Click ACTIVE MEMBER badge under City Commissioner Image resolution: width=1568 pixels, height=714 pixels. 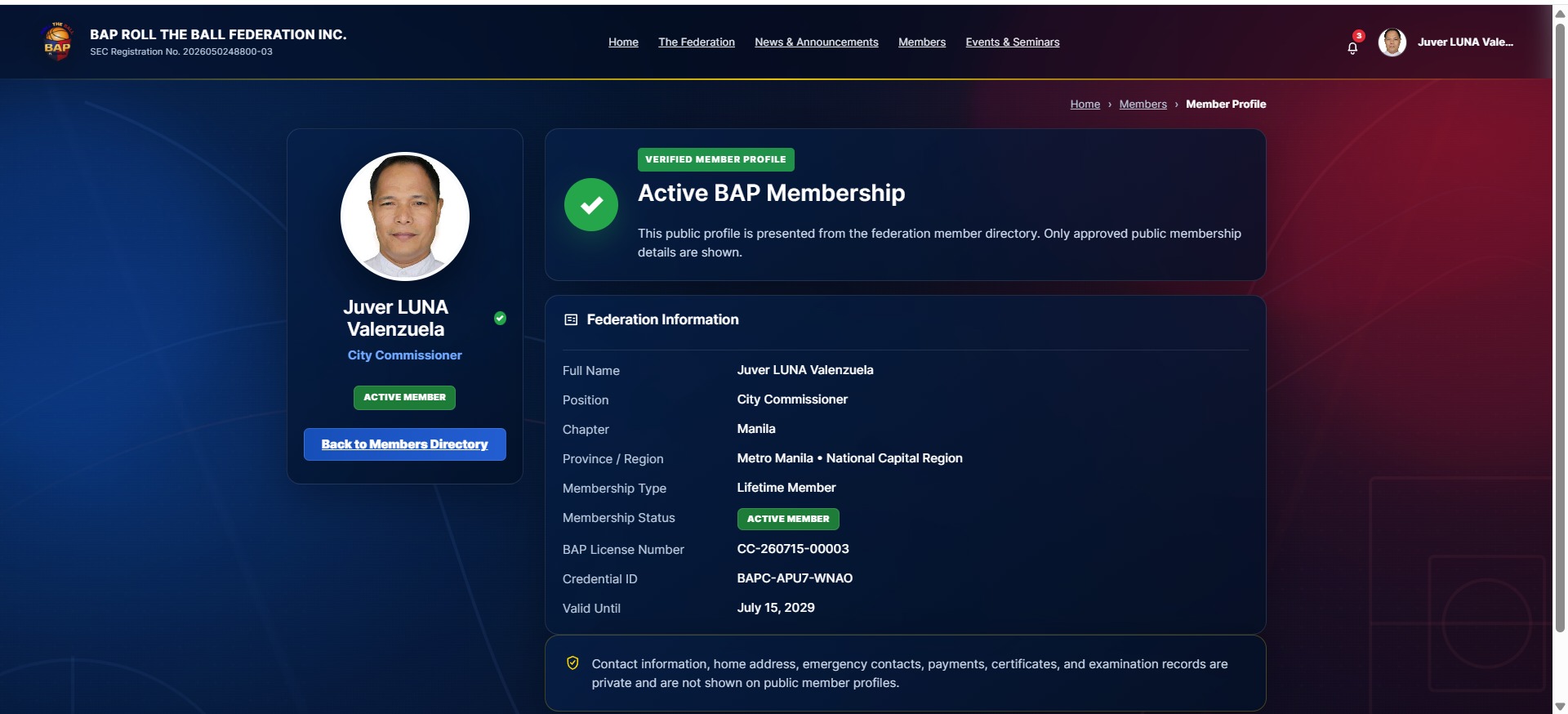(405, 398)
